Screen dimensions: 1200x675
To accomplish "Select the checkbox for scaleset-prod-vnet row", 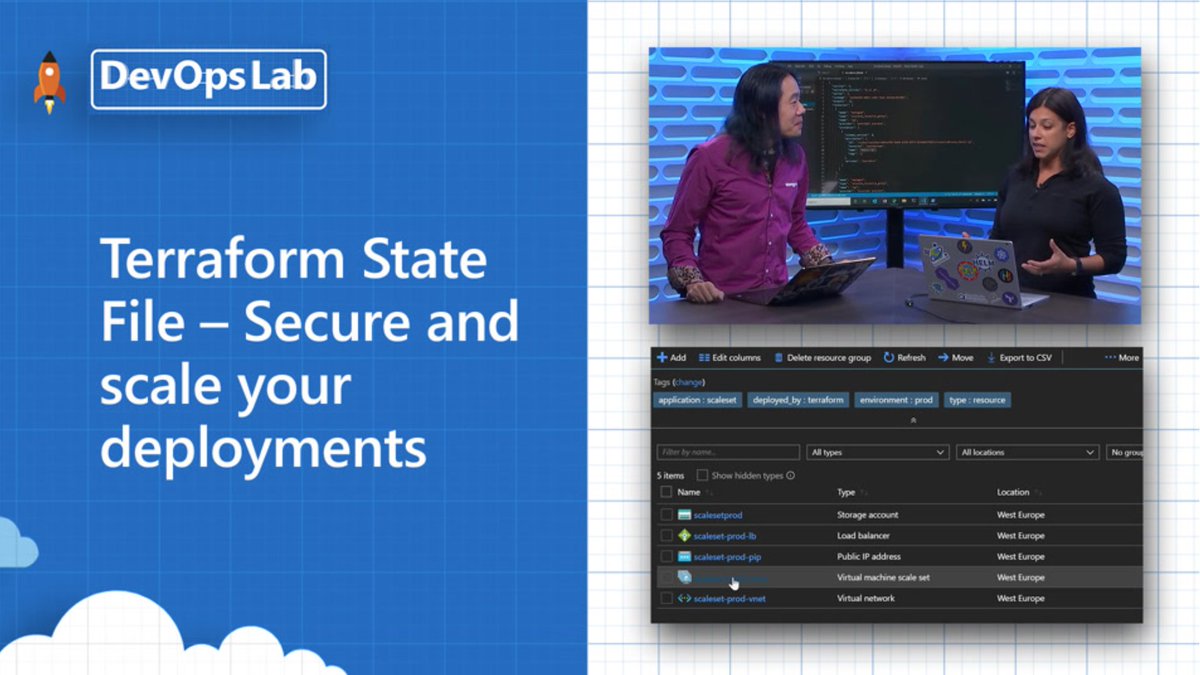I will (x=666, y=599).
